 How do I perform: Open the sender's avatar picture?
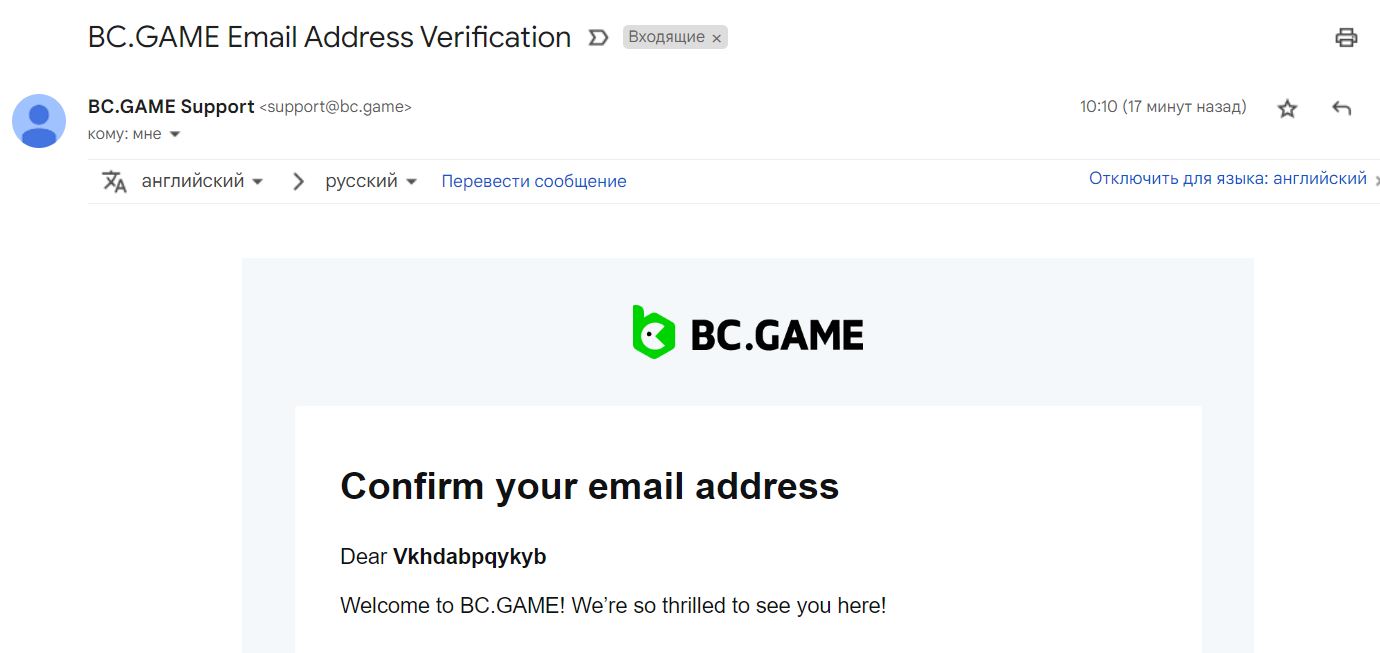[x=39, y=121]
